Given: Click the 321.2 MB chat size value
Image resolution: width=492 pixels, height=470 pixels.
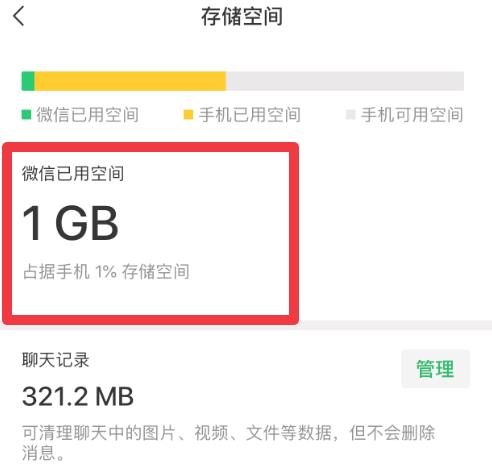Looking at the screenshot, I should (78, 396).
